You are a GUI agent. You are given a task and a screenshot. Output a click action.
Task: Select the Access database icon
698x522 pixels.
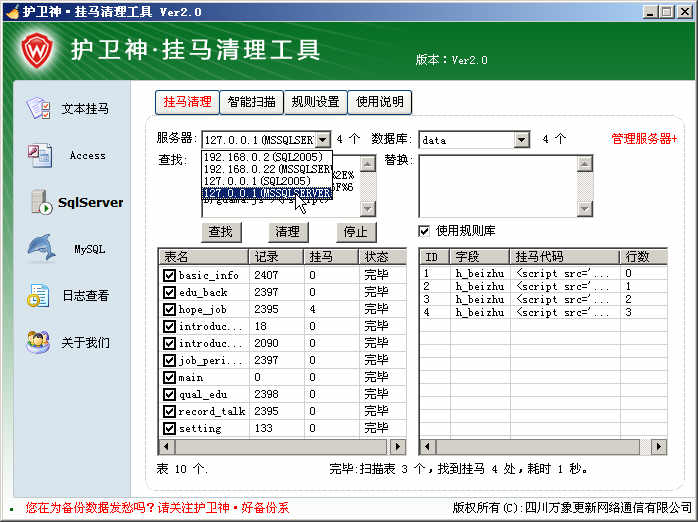click(39, 155)
